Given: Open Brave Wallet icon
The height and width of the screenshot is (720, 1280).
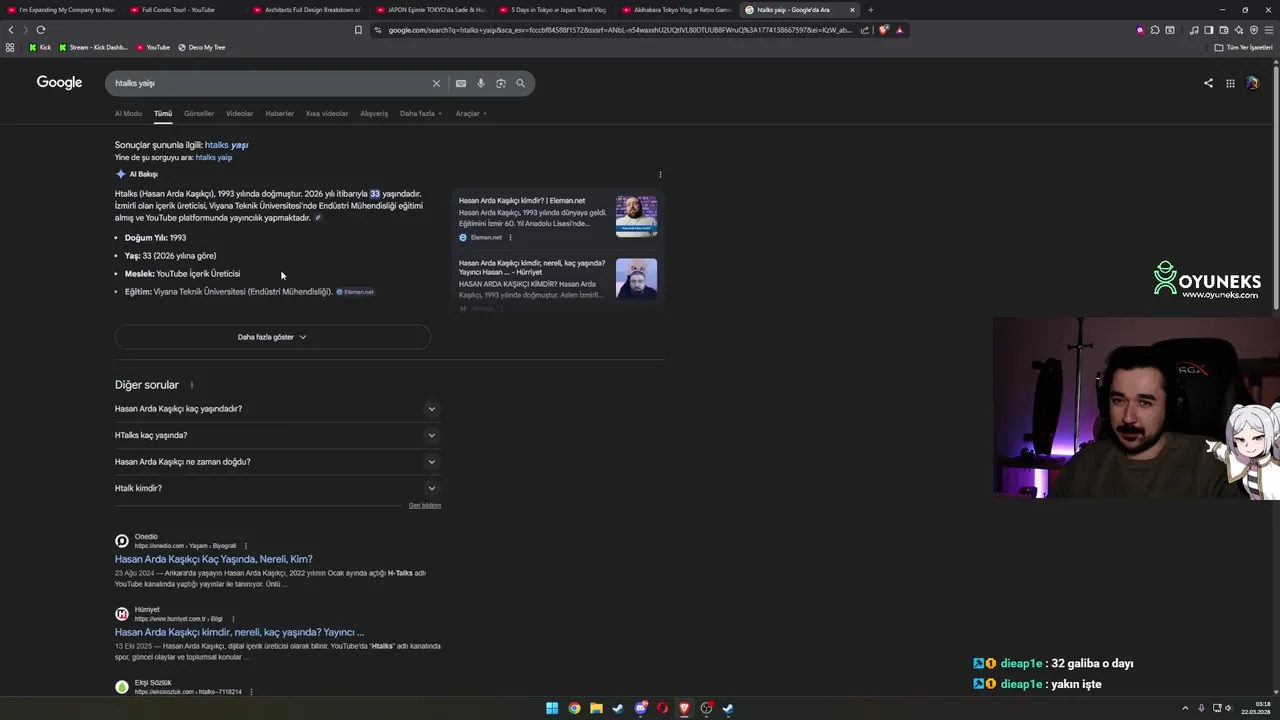Looking at the screenshot, I should [1224, 30].
